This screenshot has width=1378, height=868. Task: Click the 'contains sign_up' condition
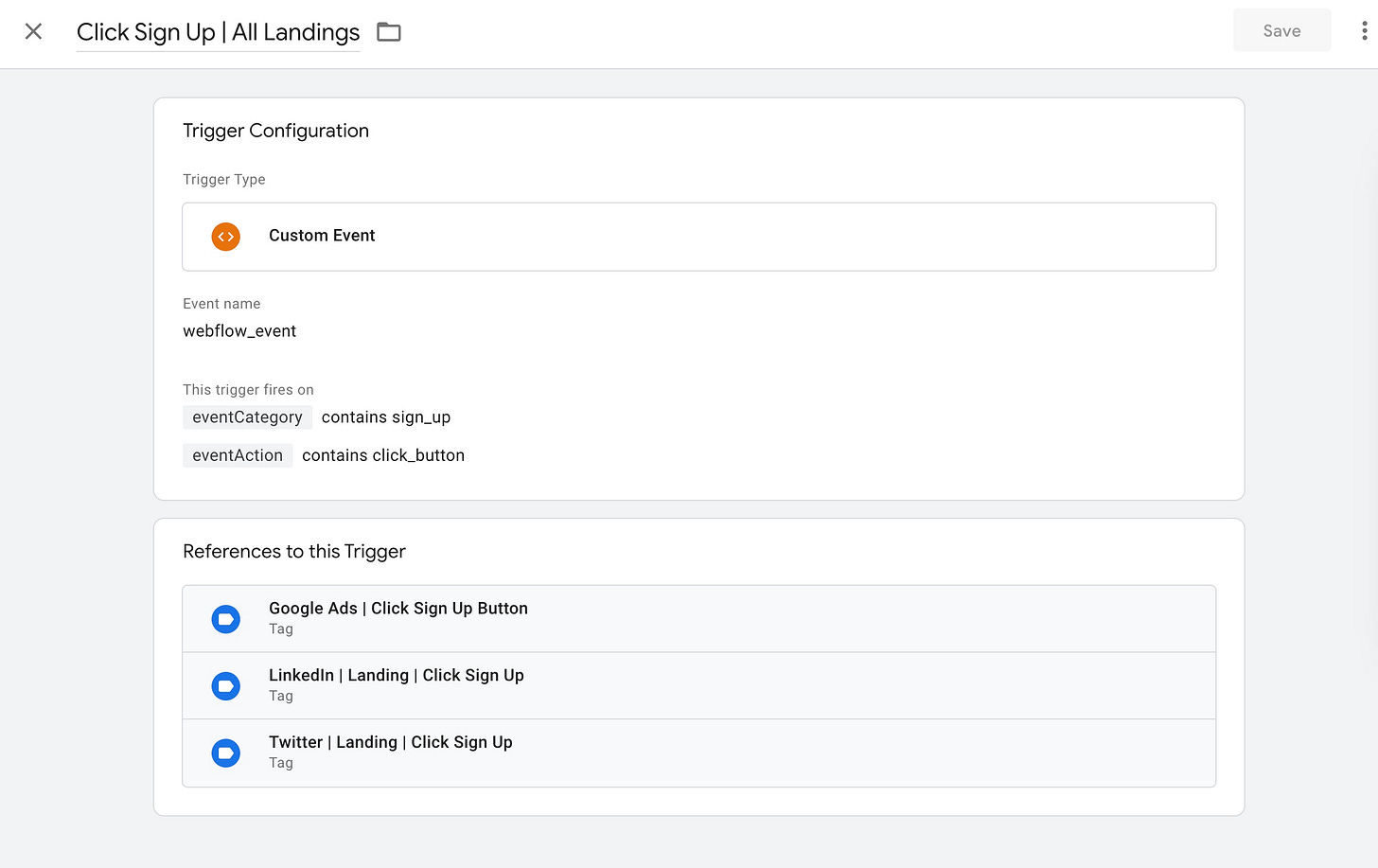(386, 417)
